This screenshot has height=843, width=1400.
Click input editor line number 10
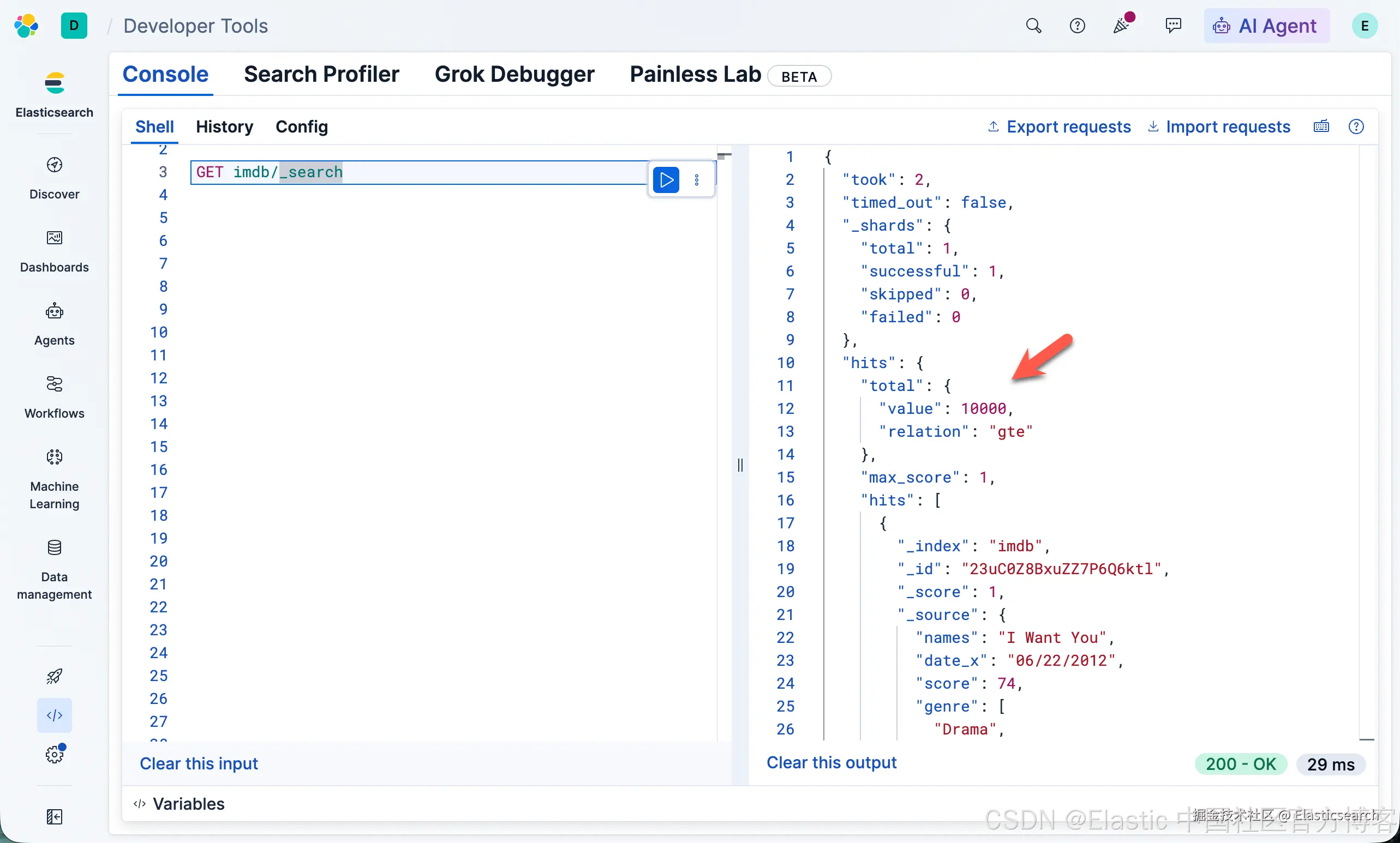(x=159, y=332)
